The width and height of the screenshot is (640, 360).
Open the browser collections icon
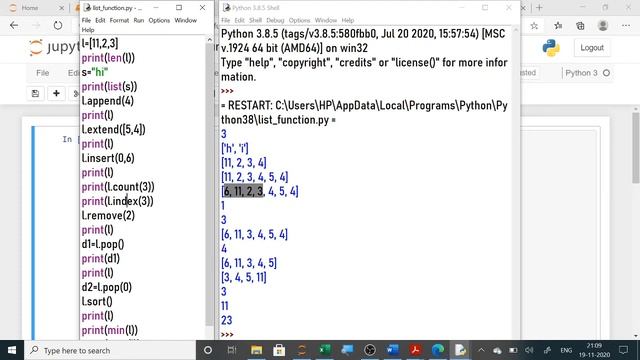tap(580, 26)
